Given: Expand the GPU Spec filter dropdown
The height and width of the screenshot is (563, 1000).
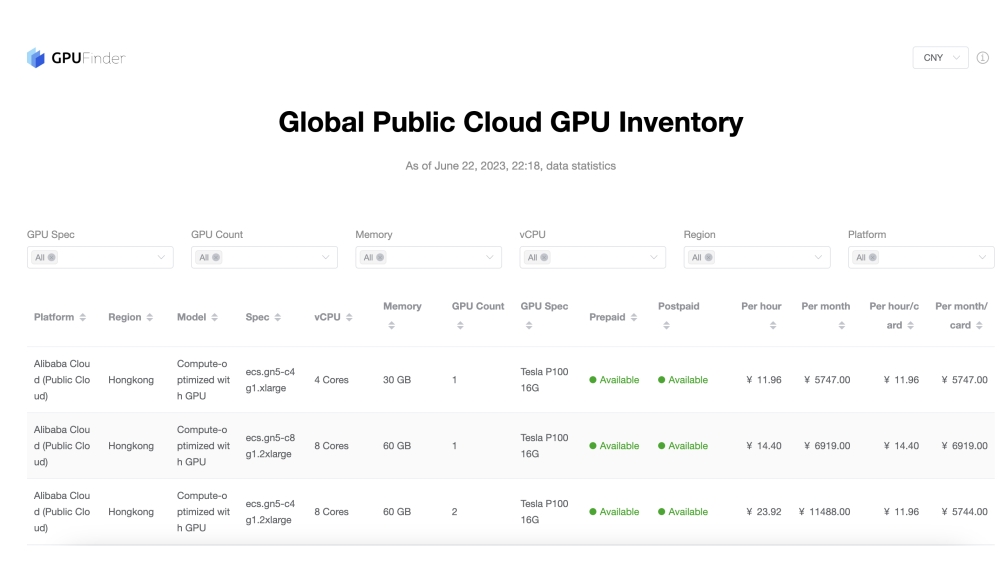Looking at the screenshot, I should pyautogui.click(x=100, y=258).
